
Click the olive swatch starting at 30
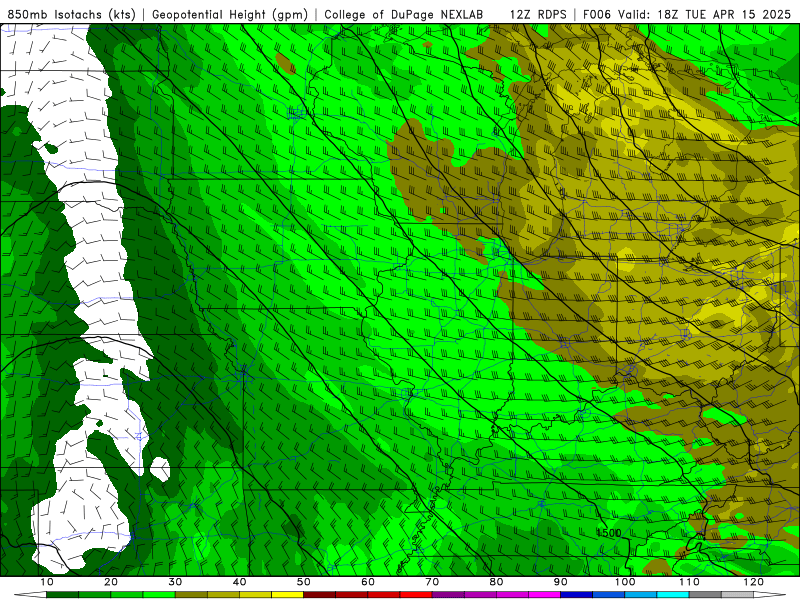(191, 595)
